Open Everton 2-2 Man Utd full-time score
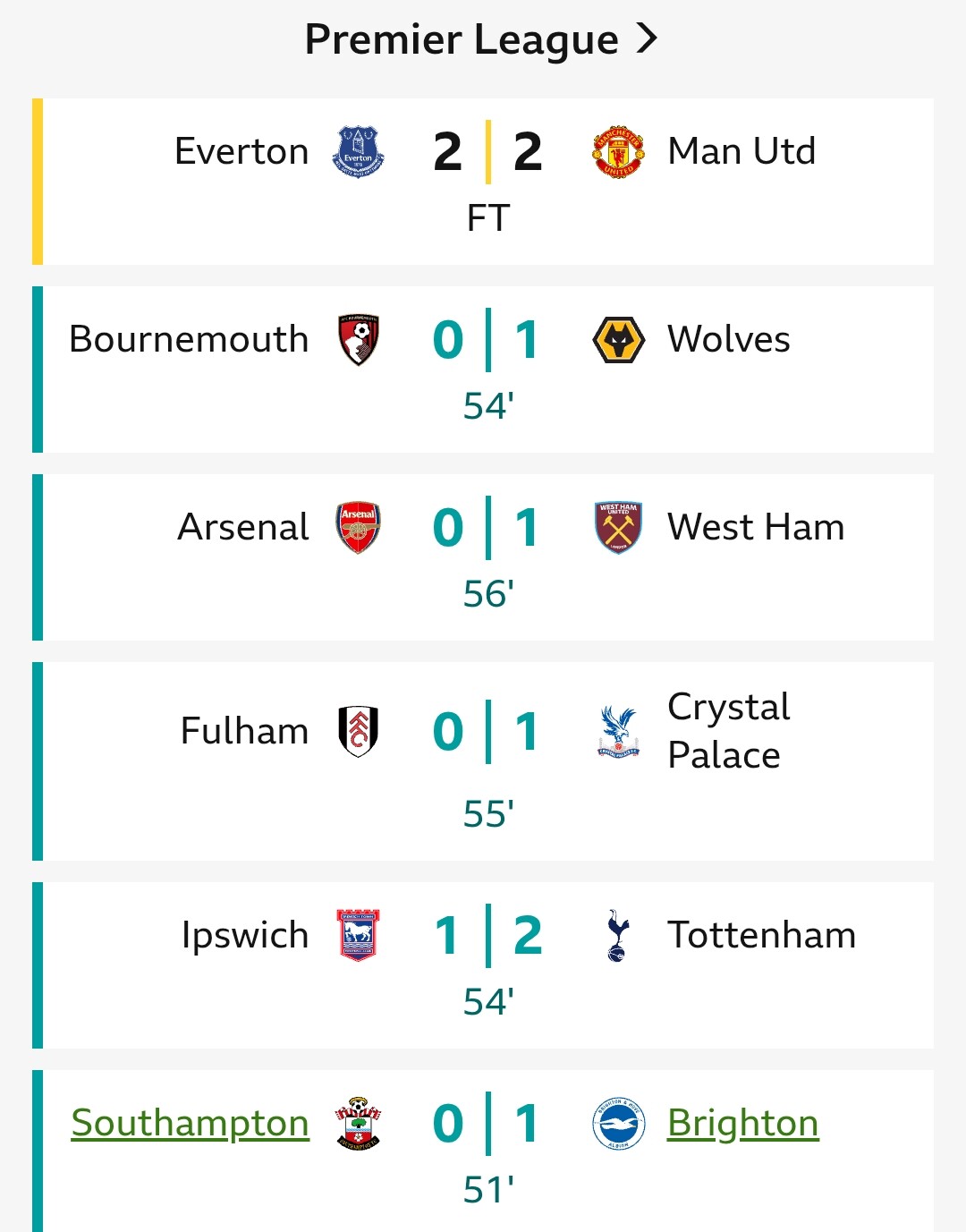966x1232 pixels. (487, 152)
